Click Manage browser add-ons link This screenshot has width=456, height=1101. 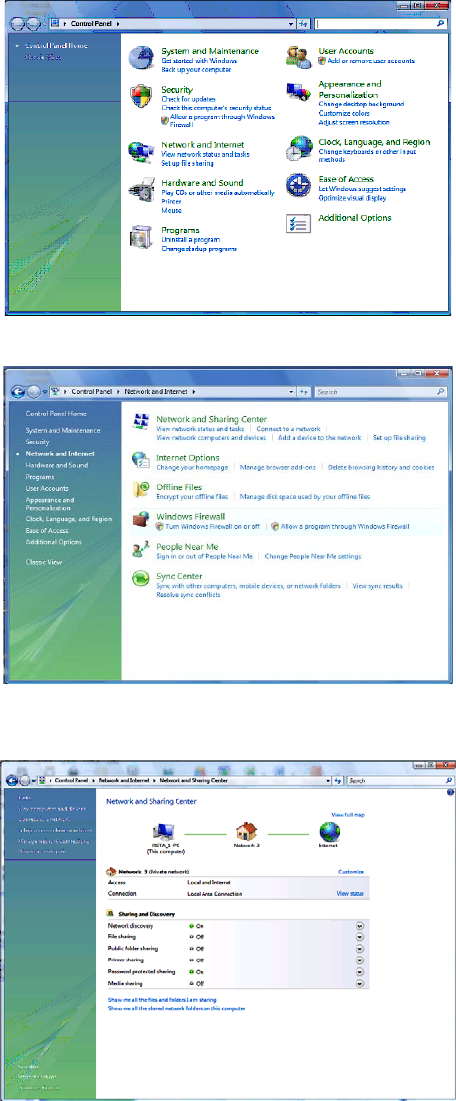pyautogui.click(x=278, y=468)
